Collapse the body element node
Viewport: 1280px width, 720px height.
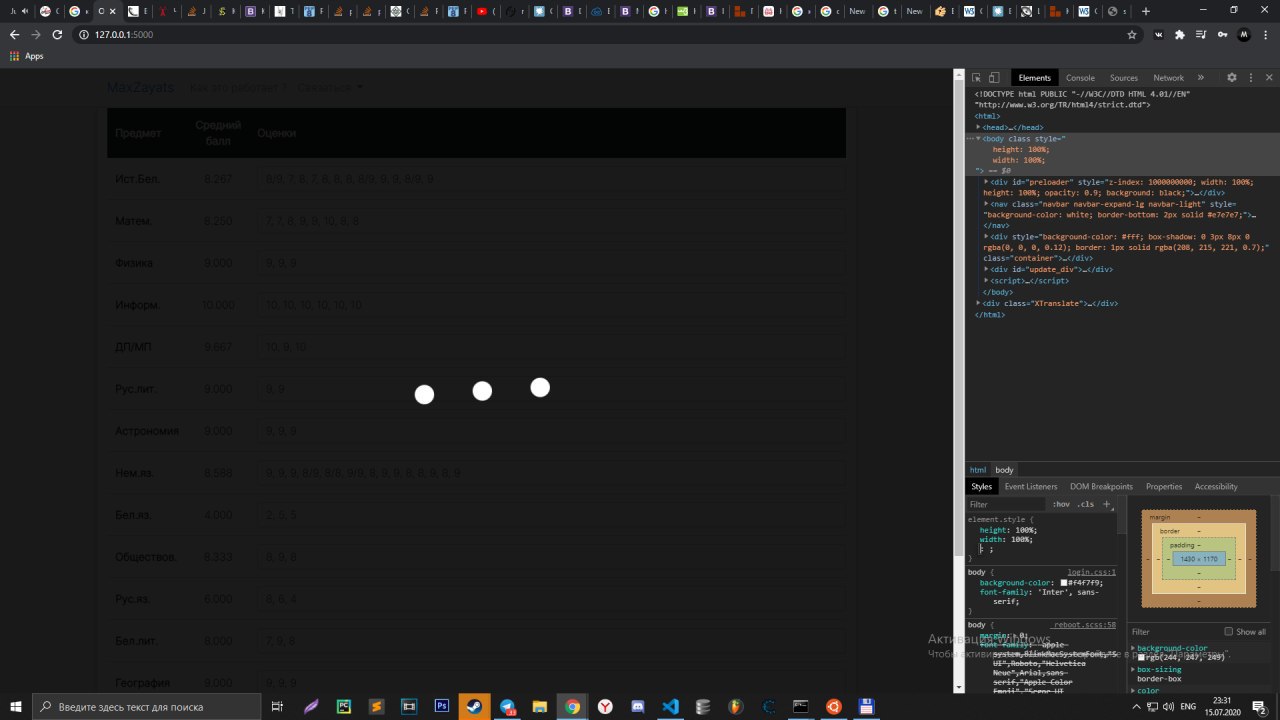[979, 138]
